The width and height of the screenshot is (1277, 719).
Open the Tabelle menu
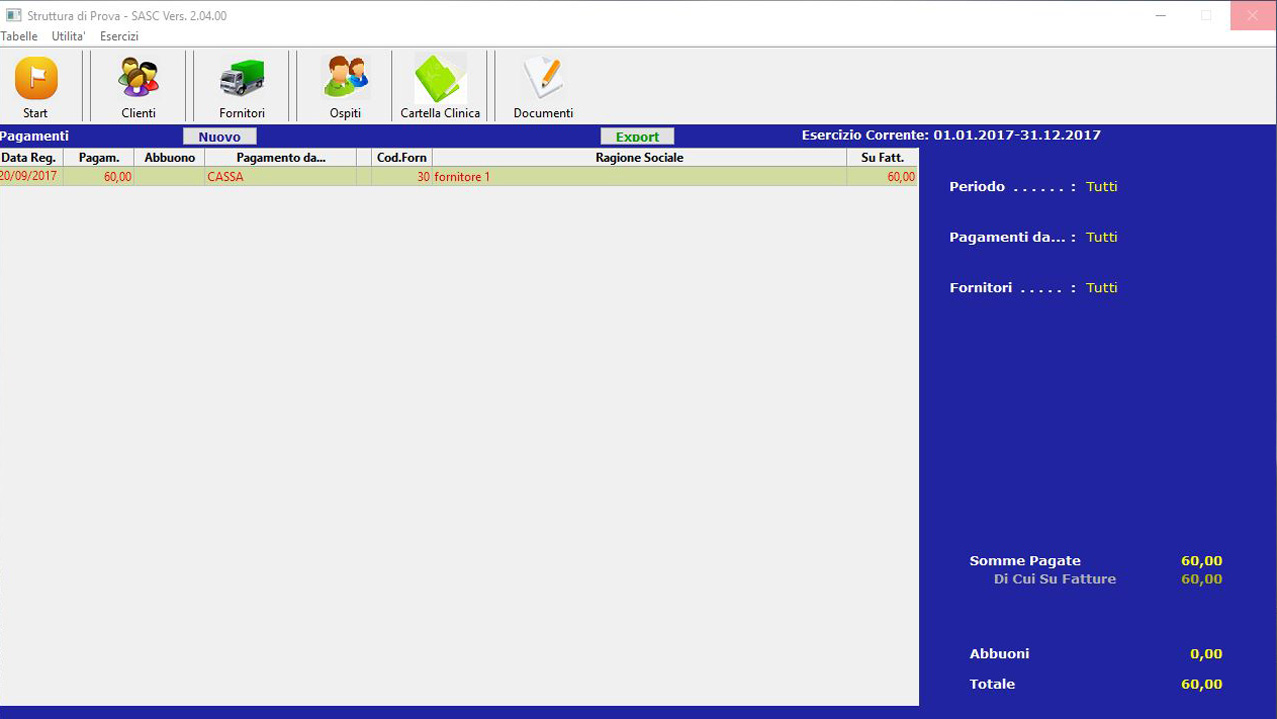pyautogui.click(x=19, y=36)
